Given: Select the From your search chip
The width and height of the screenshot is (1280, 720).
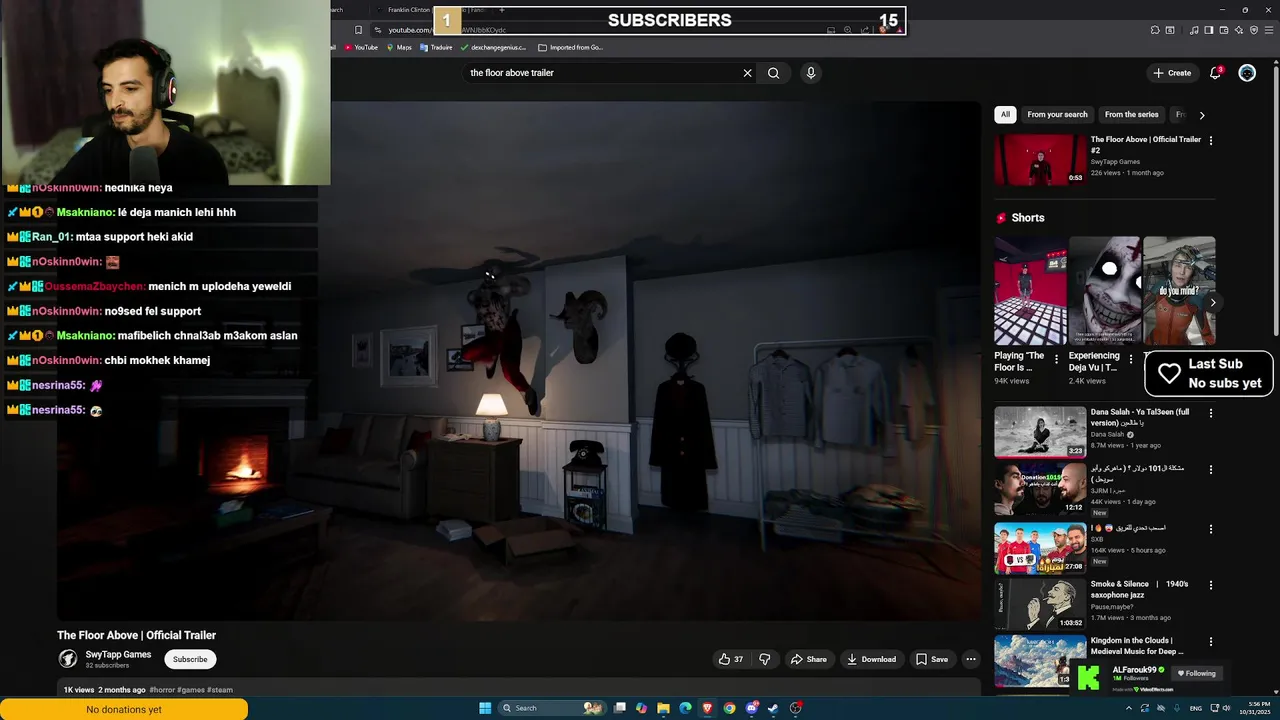Looking at the screenshot, I should (x=1057, y=115).
